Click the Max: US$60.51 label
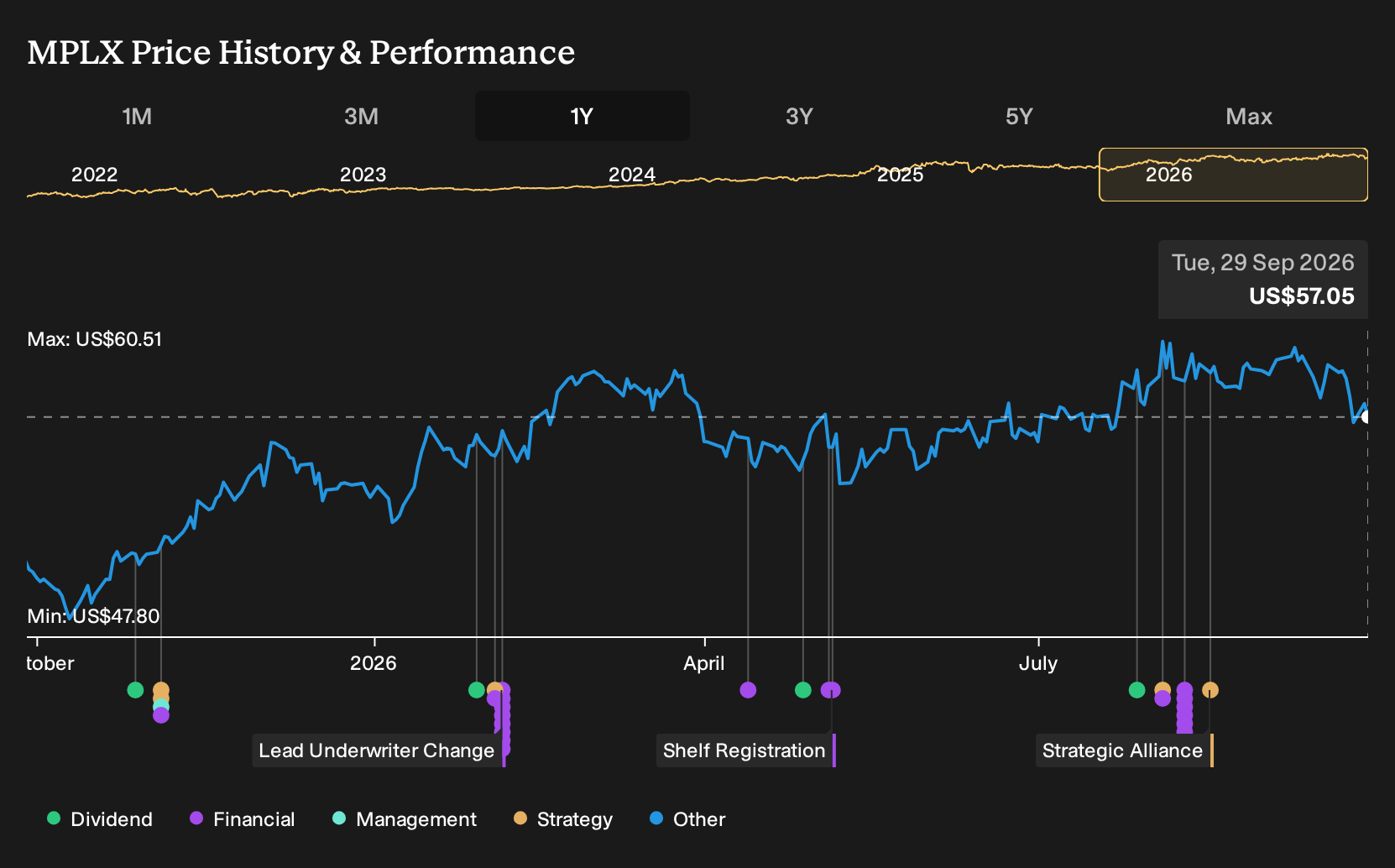This screenshot has width=1395, height=868. click(x=95, y=339)
